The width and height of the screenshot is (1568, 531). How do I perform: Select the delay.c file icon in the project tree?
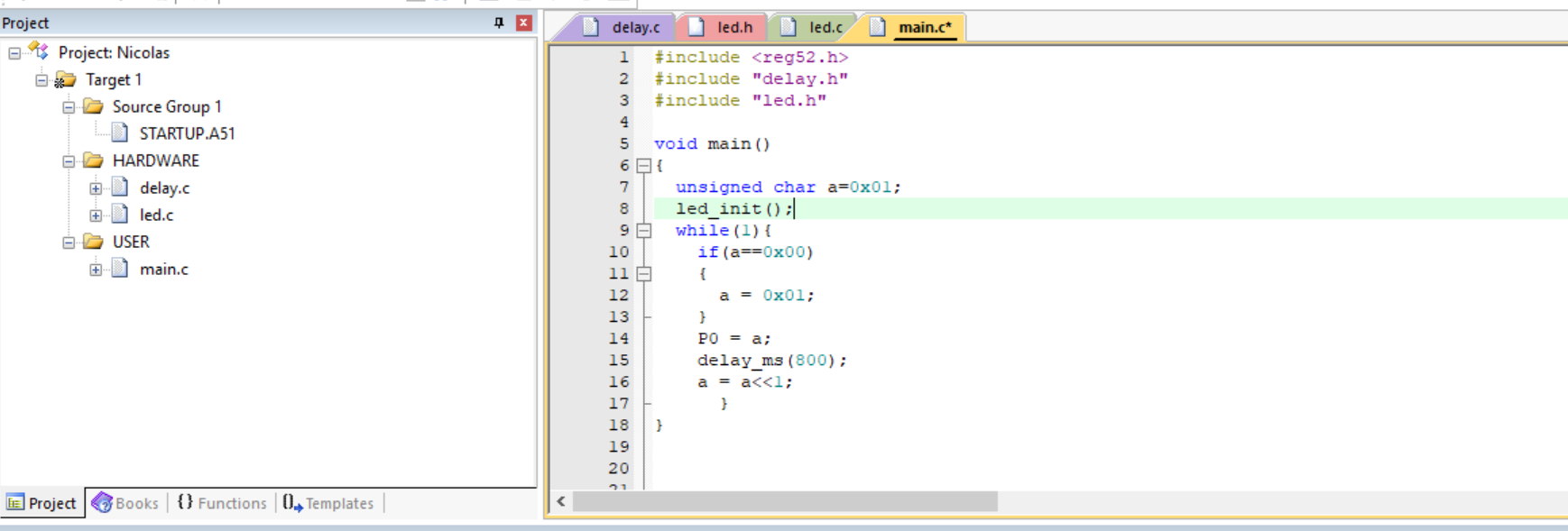[x=120, y=188]
